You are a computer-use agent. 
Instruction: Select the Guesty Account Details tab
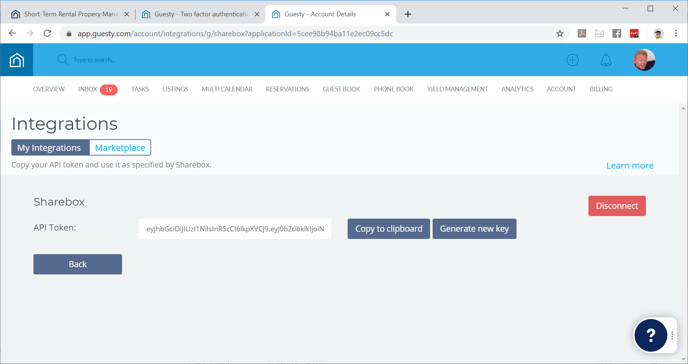[x=330, y=14]
